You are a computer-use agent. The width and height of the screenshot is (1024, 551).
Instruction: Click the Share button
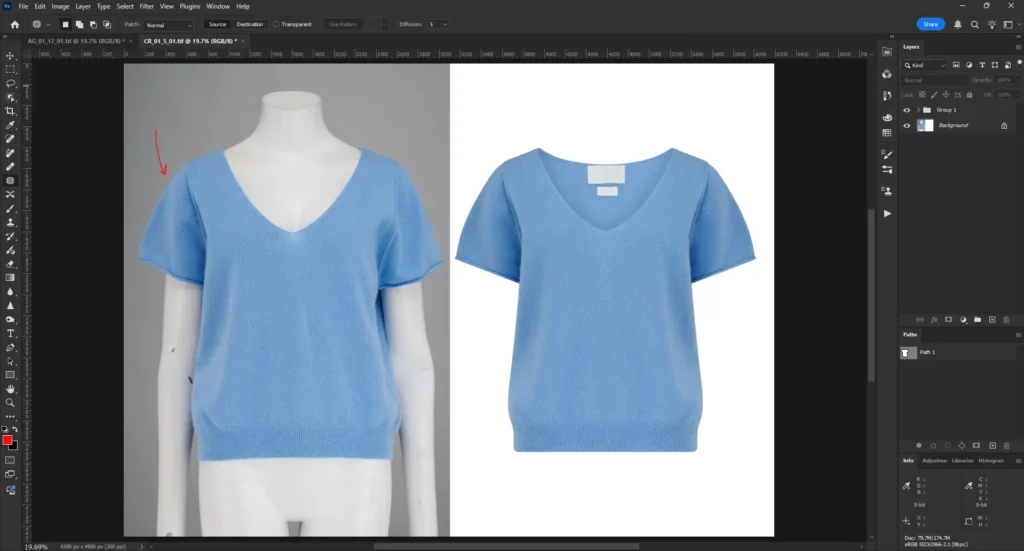930,24
